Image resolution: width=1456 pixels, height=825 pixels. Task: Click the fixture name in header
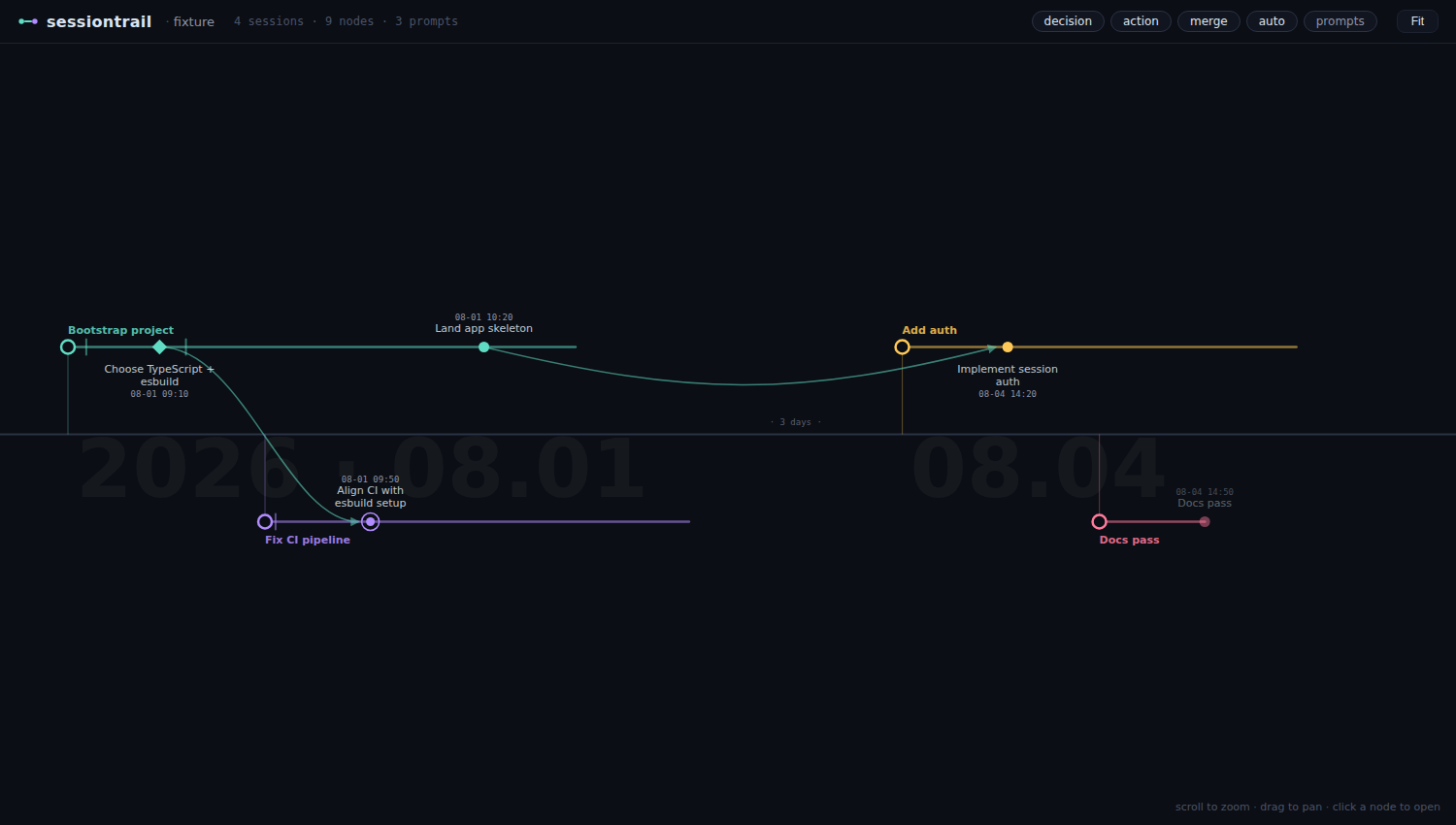(193, 21)
